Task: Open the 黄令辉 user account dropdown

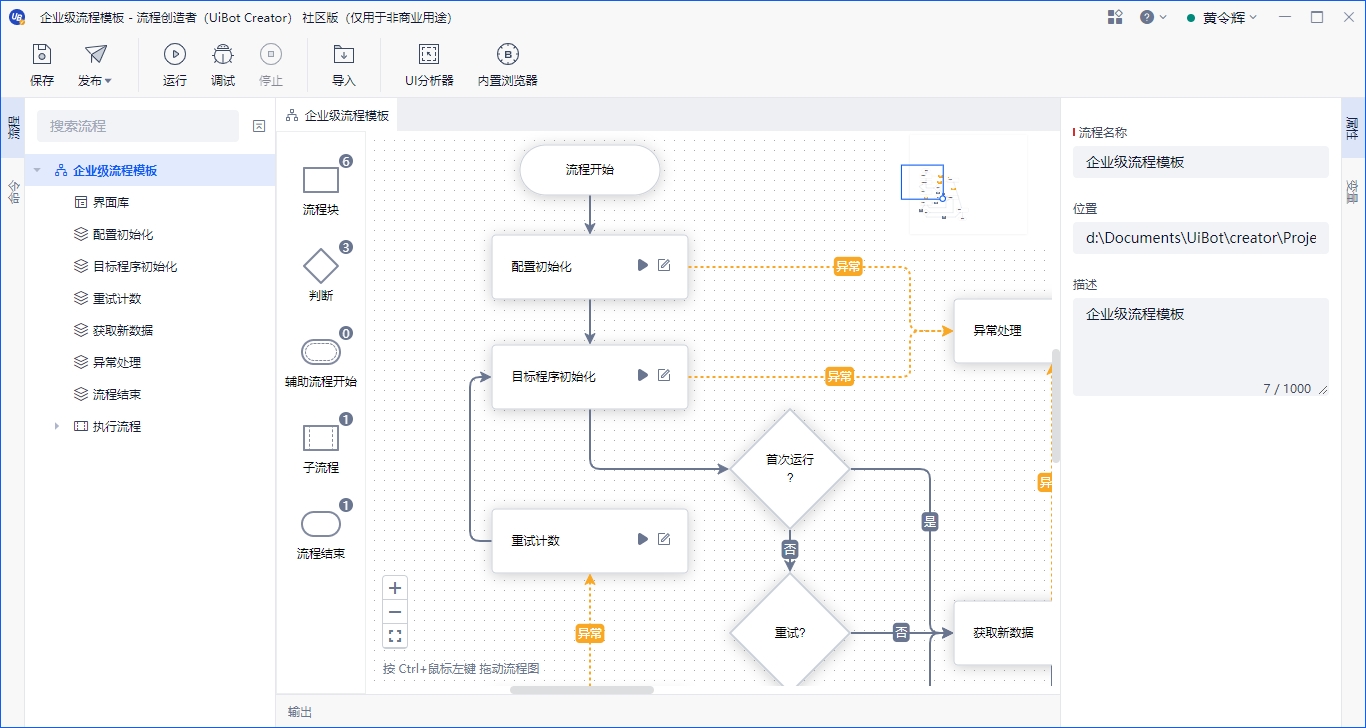Action: (x=1222, y=17)
